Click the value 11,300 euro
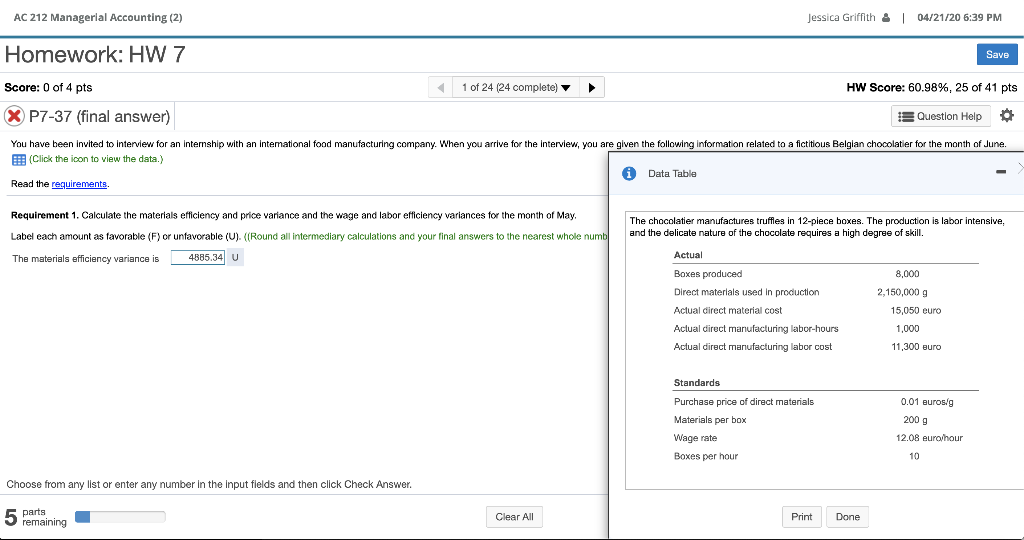 pyautogui.click(x=916, y=347)
